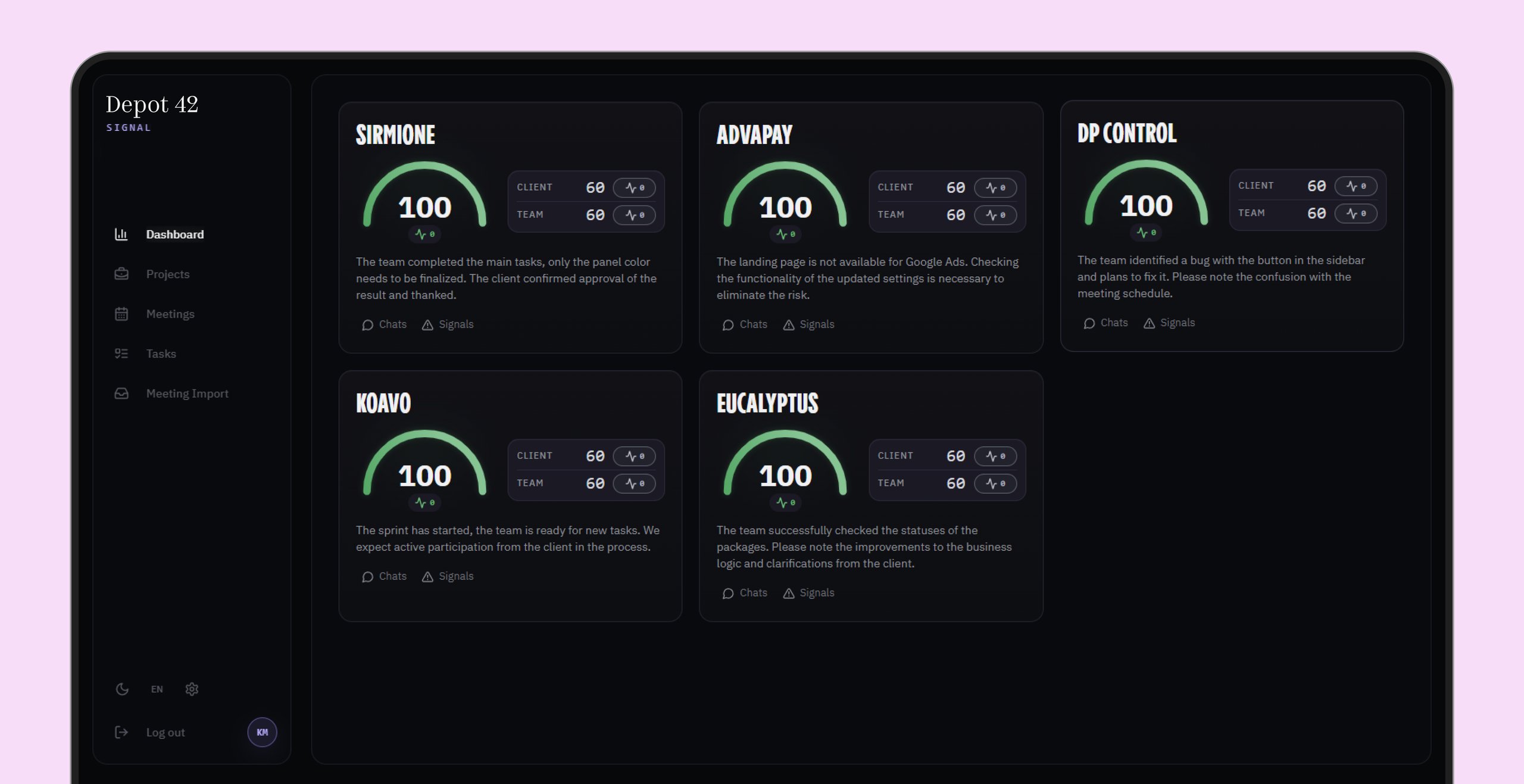Click Advapay client pulse trend badge

point(995,188)
